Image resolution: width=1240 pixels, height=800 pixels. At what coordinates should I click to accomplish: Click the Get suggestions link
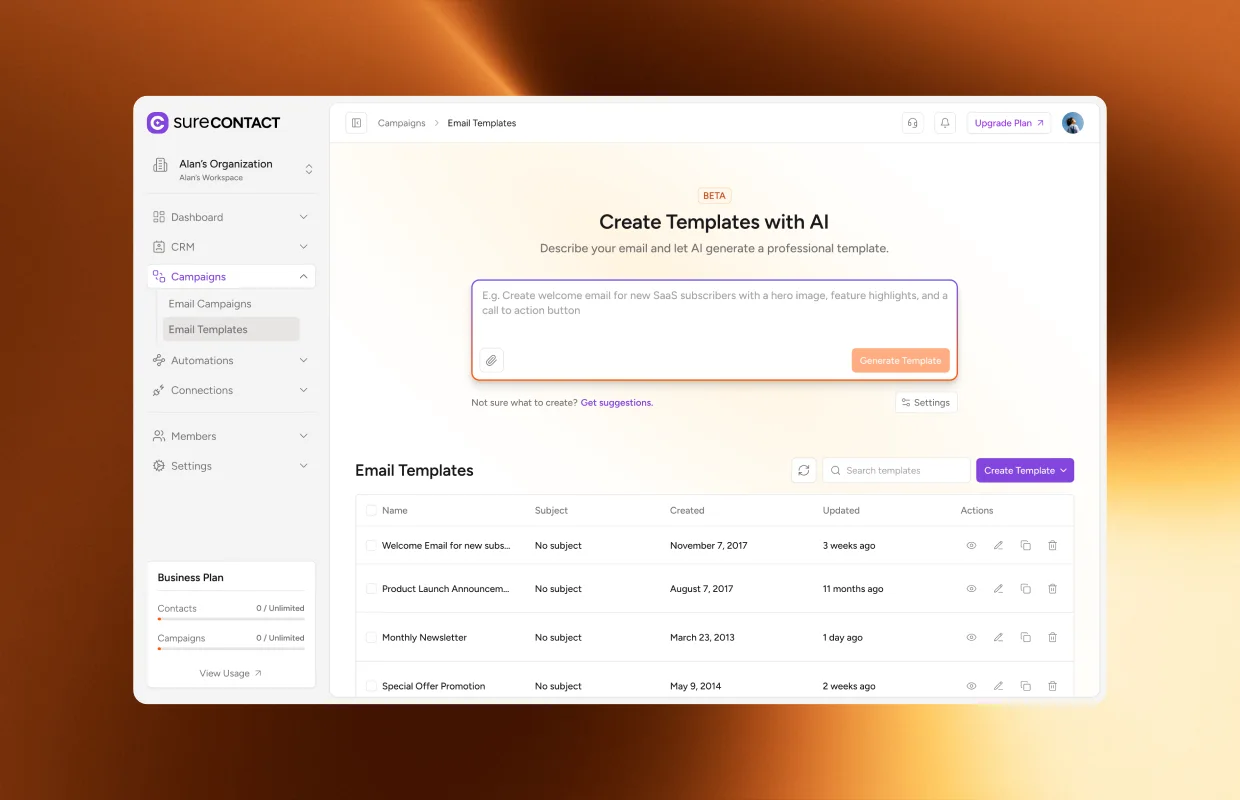pyautogui.click(x=617, y=403)
